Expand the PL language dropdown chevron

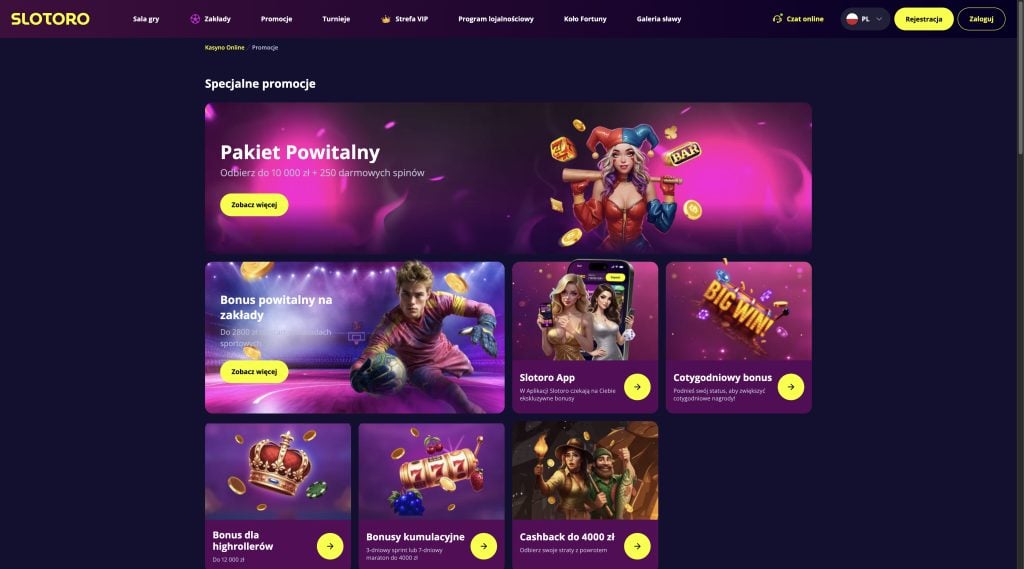(x=878, y=19)
